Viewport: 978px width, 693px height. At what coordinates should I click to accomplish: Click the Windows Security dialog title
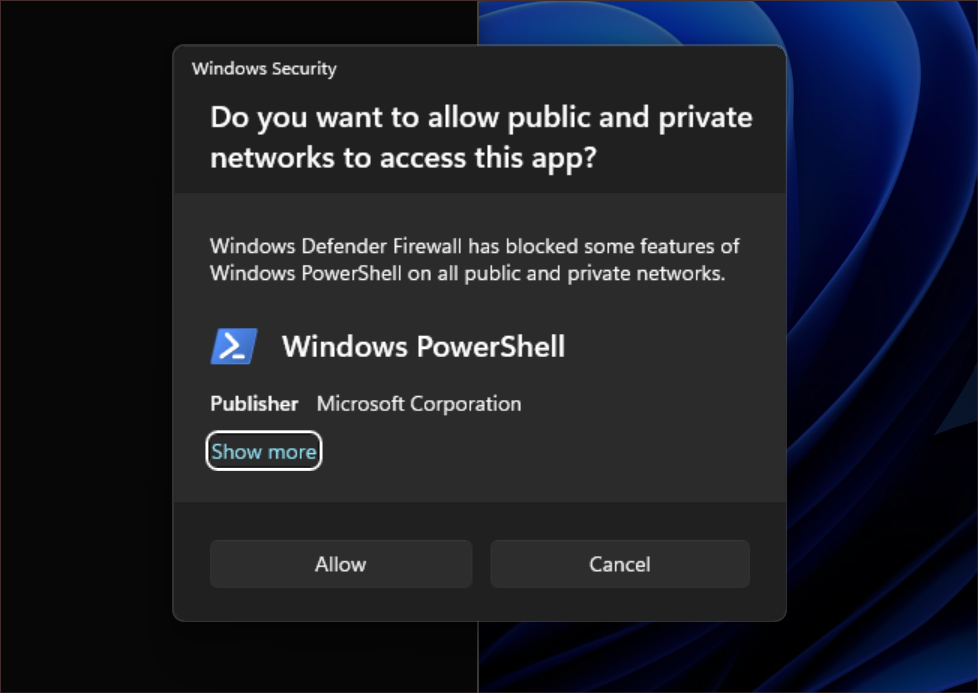tap(263, 68)
